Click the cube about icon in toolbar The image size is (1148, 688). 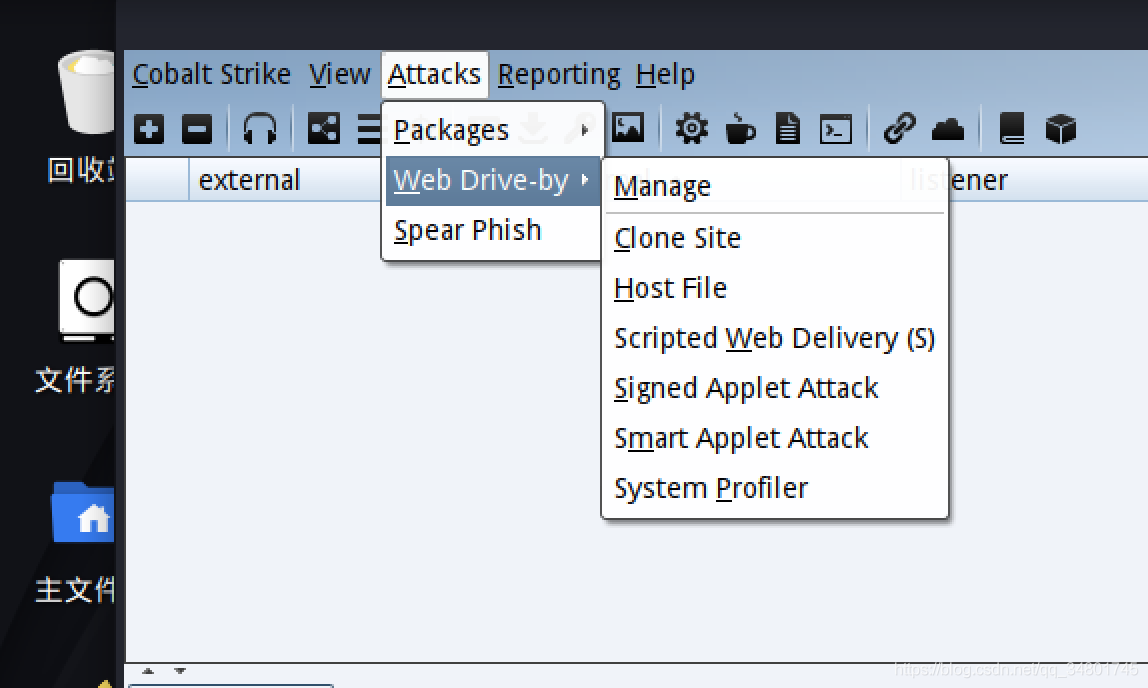click(1061, 130)
